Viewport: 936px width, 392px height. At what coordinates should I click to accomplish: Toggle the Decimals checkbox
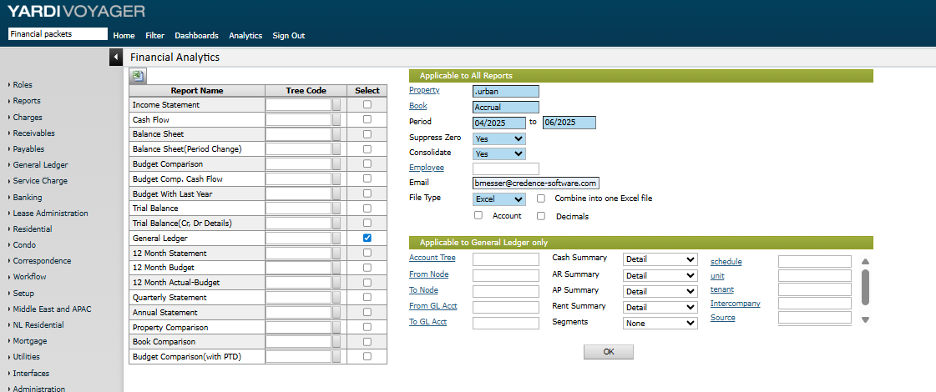pyautogui.click(x=541, y=216)
